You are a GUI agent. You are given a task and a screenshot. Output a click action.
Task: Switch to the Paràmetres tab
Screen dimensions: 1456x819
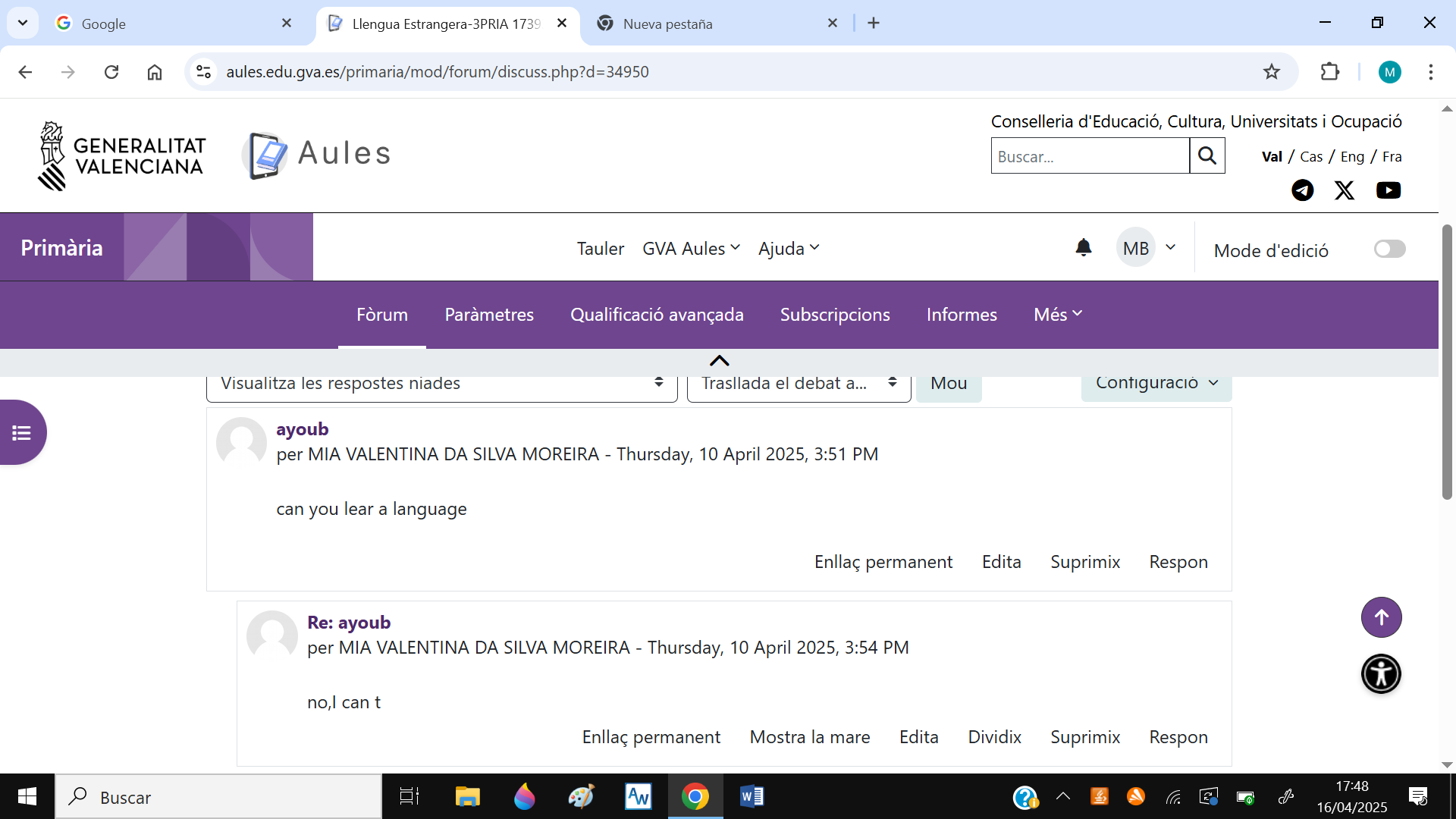tap(489, 315)
